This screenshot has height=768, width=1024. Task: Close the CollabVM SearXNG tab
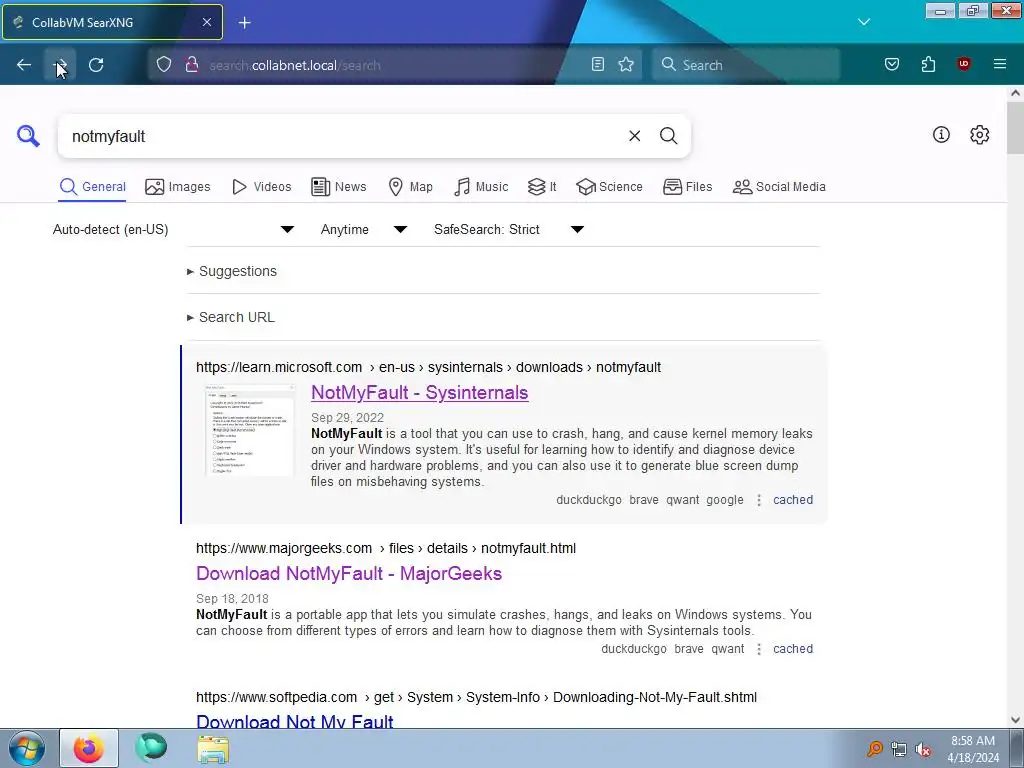[206, 22]
